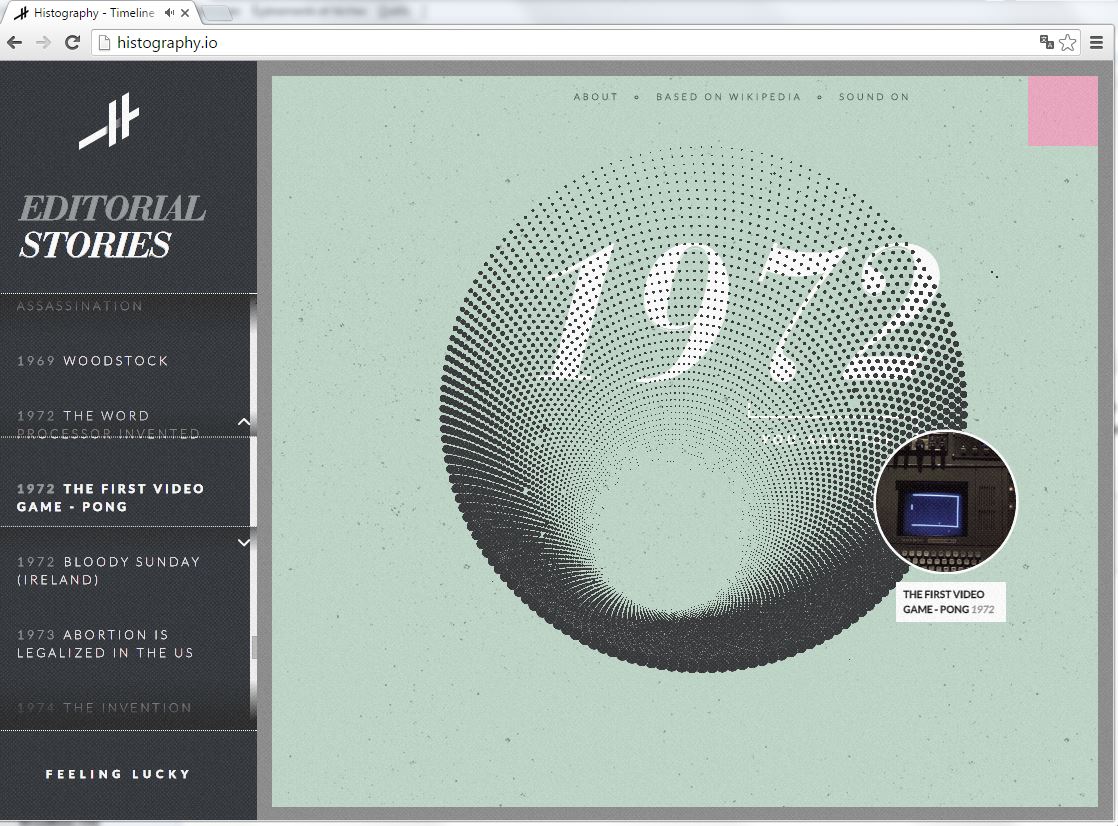Bookmark this page with the star icon

coord(1067,42)
